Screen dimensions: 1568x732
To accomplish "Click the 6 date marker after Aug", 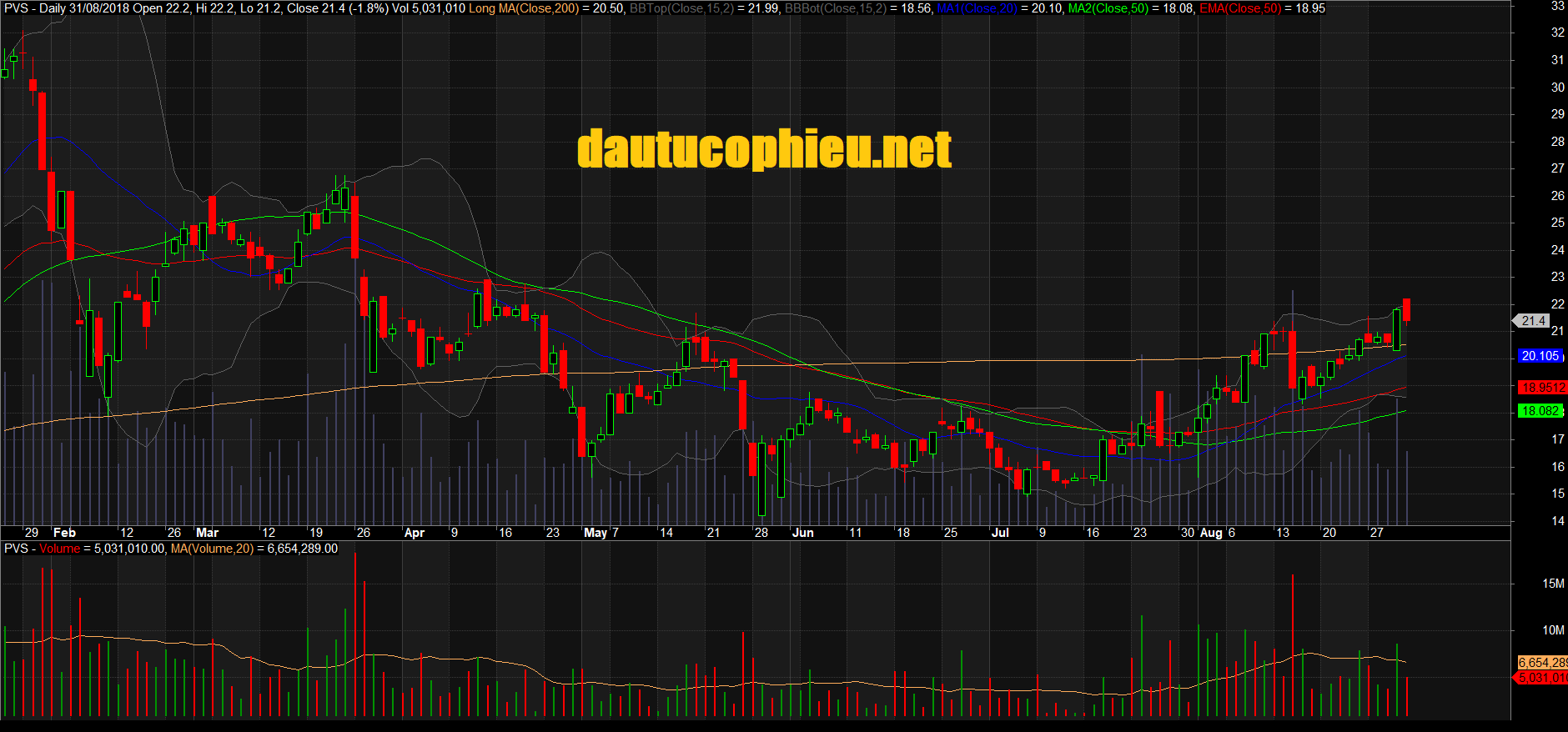I will click(1232, 533).
